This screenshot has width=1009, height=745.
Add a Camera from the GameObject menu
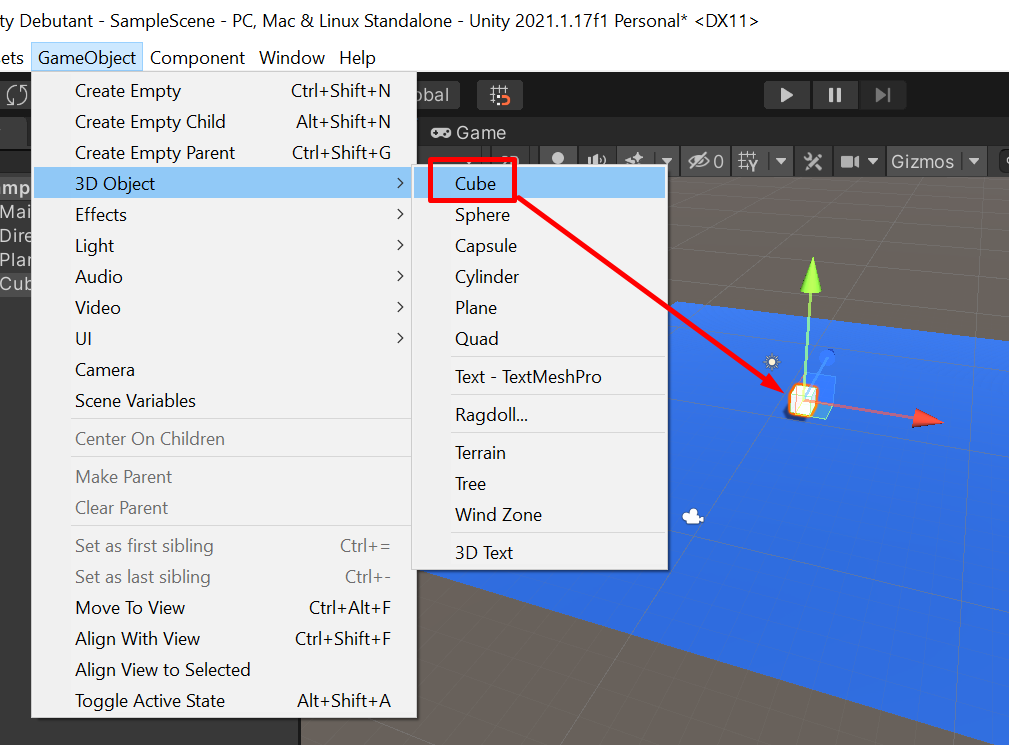click(x=222, y=369)
